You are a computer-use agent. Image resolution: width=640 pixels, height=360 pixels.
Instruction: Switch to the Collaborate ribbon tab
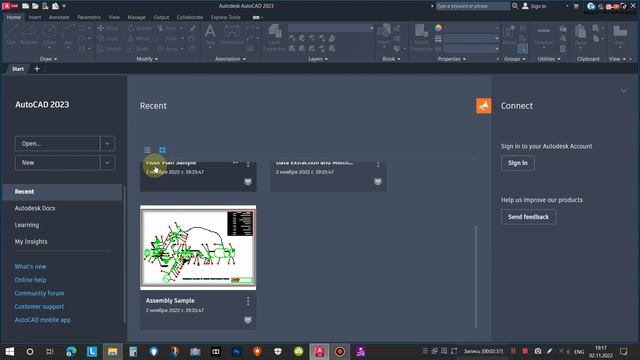(189, 17)
